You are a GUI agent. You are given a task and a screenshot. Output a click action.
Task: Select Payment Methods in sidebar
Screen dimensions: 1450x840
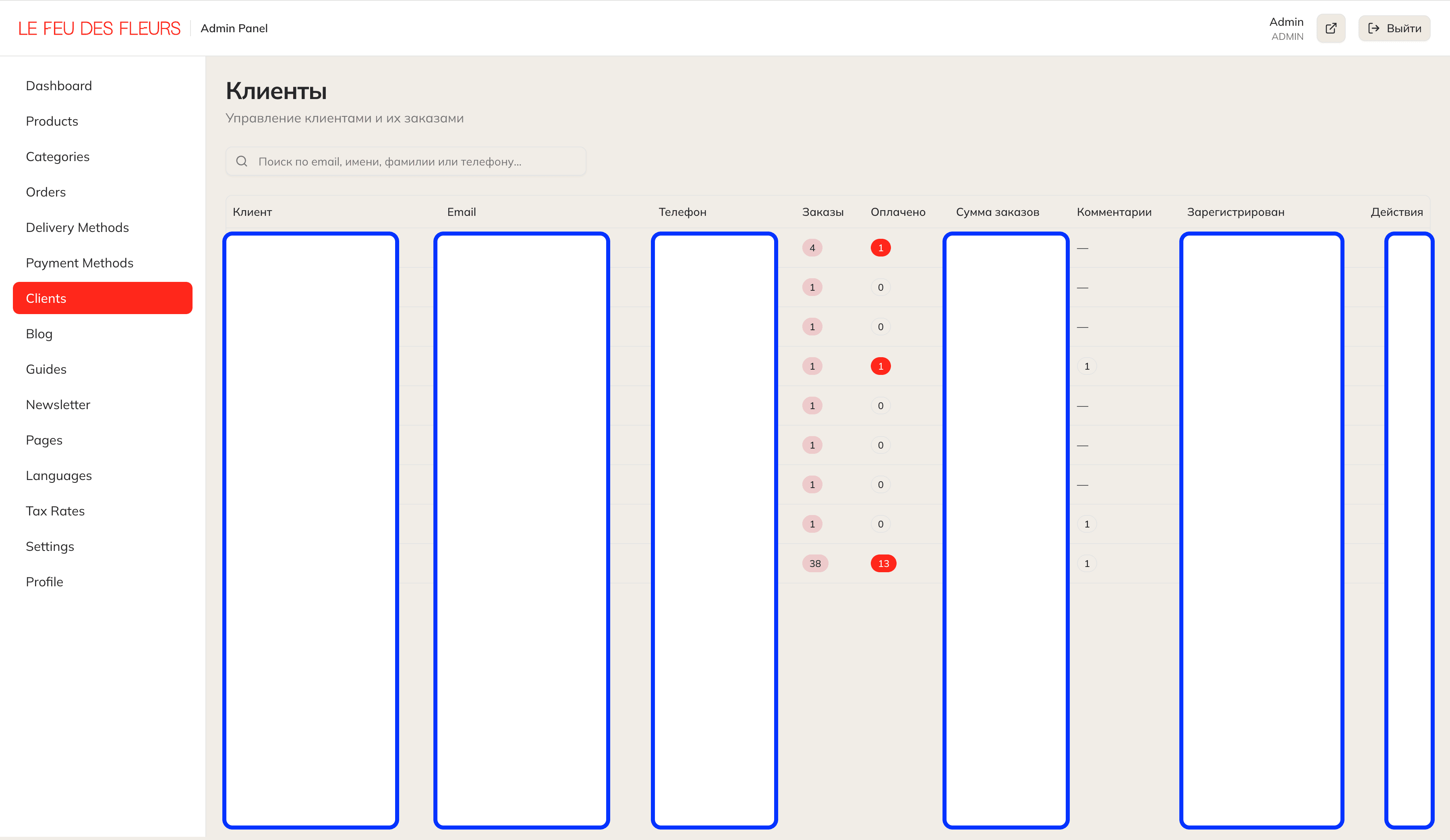coord(79,263)
